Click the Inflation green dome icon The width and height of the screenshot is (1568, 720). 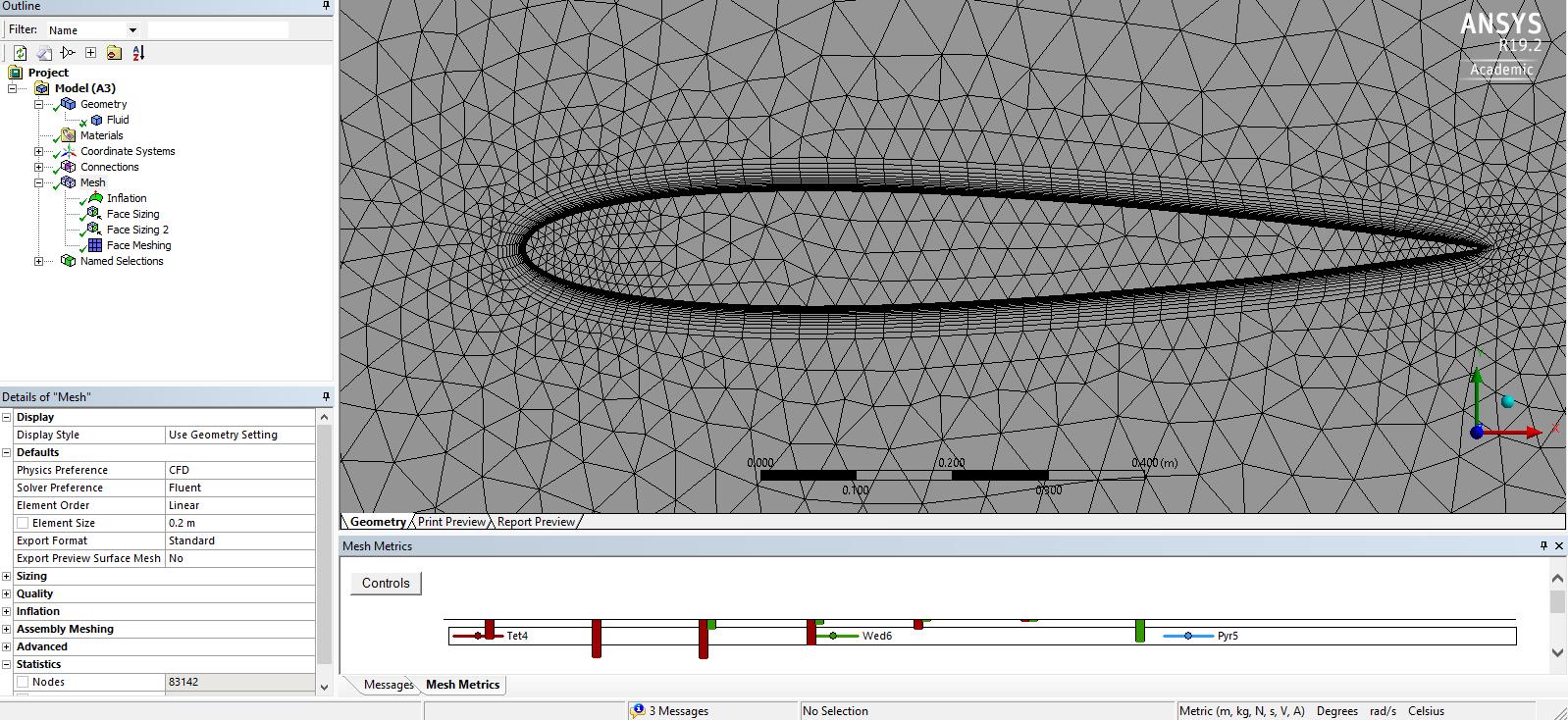point(95,198)
